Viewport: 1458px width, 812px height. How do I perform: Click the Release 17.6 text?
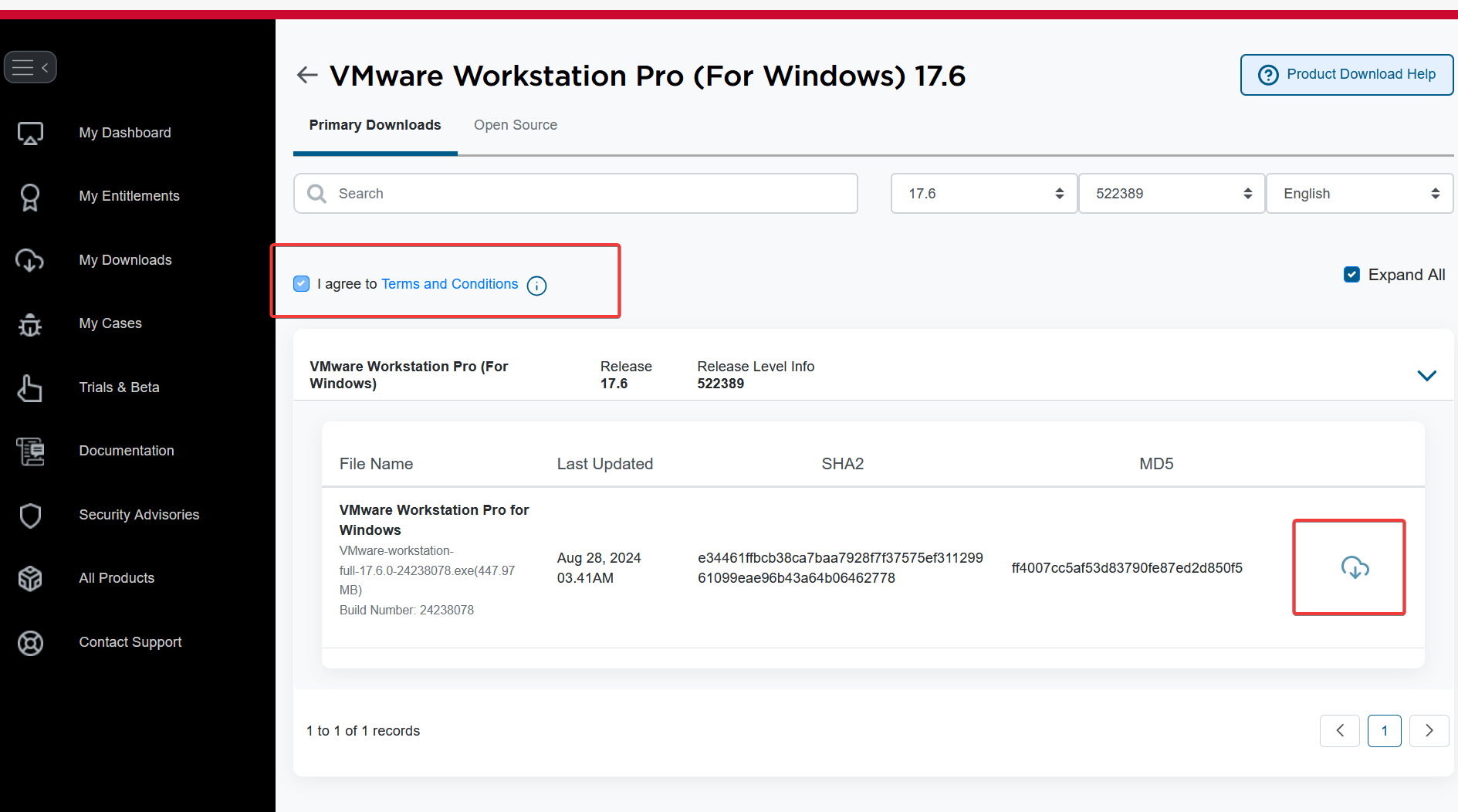pos(626,375)
